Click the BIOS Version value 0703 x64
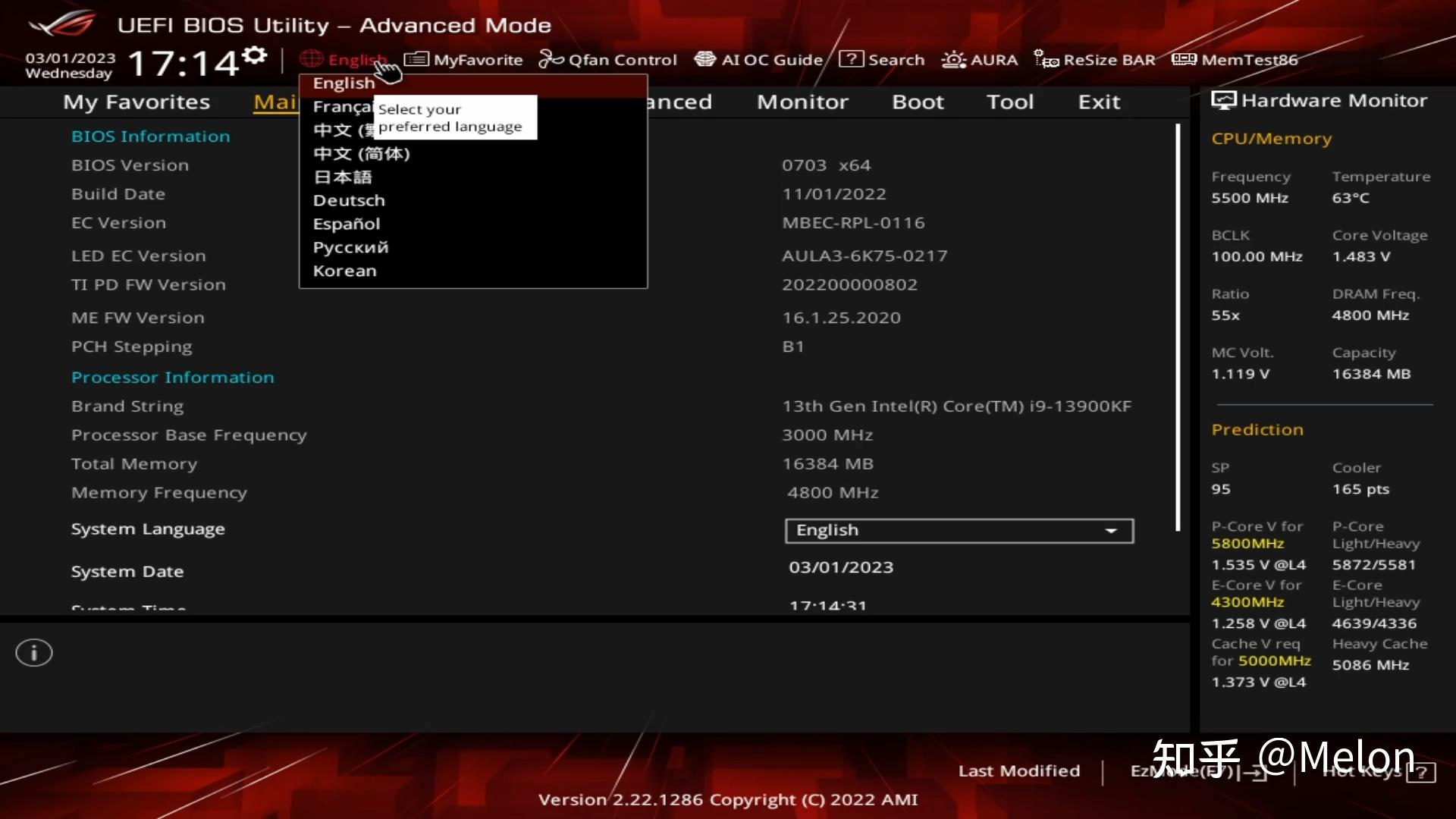 click(827, 165)
